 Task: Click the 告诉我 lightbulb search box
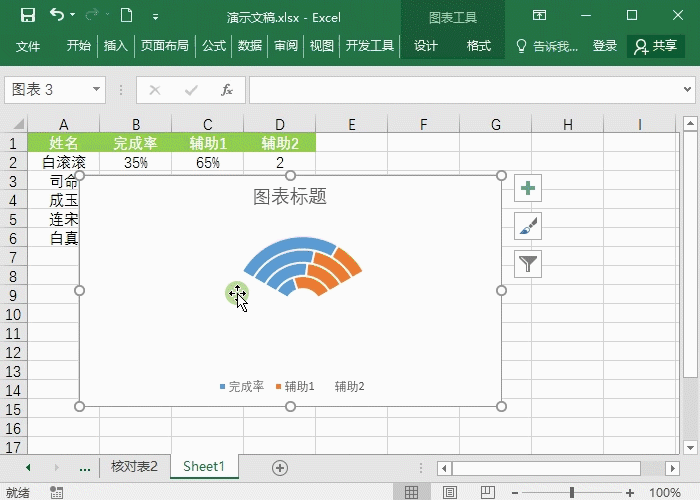[x=547, y=46]
